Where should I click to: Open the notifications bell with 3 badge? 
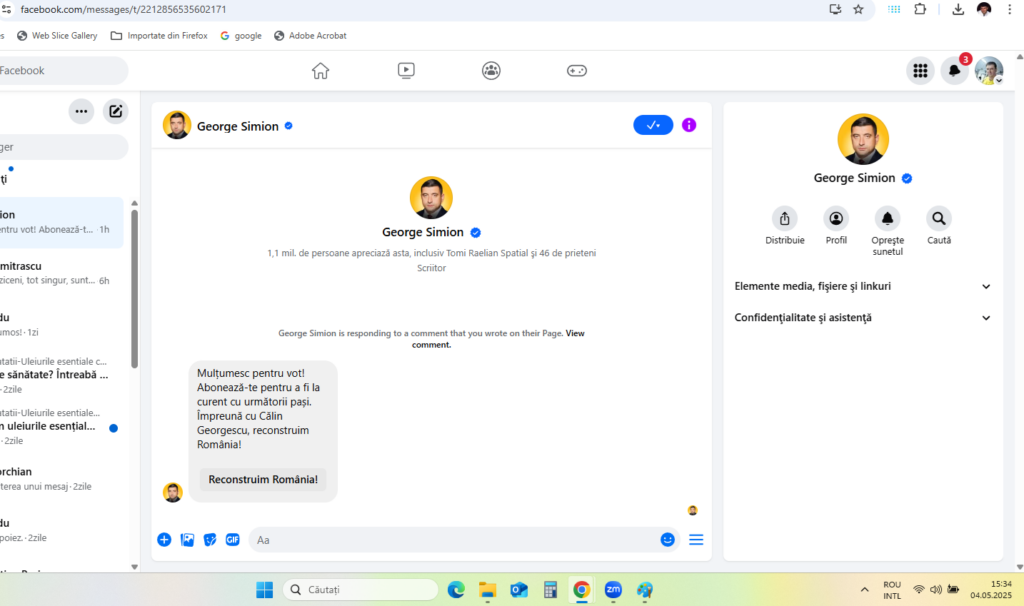pos(954,71)
